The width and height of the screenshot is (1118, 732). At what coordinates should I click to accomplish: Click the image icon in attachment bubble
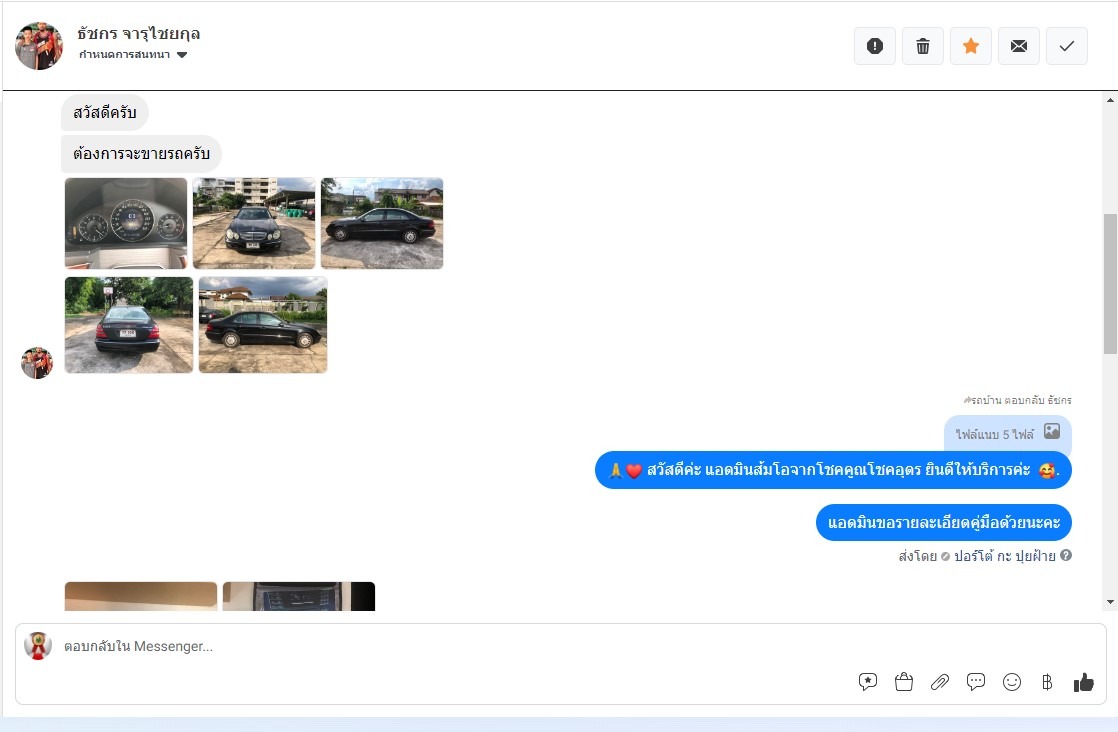[x=1052, y=431]
